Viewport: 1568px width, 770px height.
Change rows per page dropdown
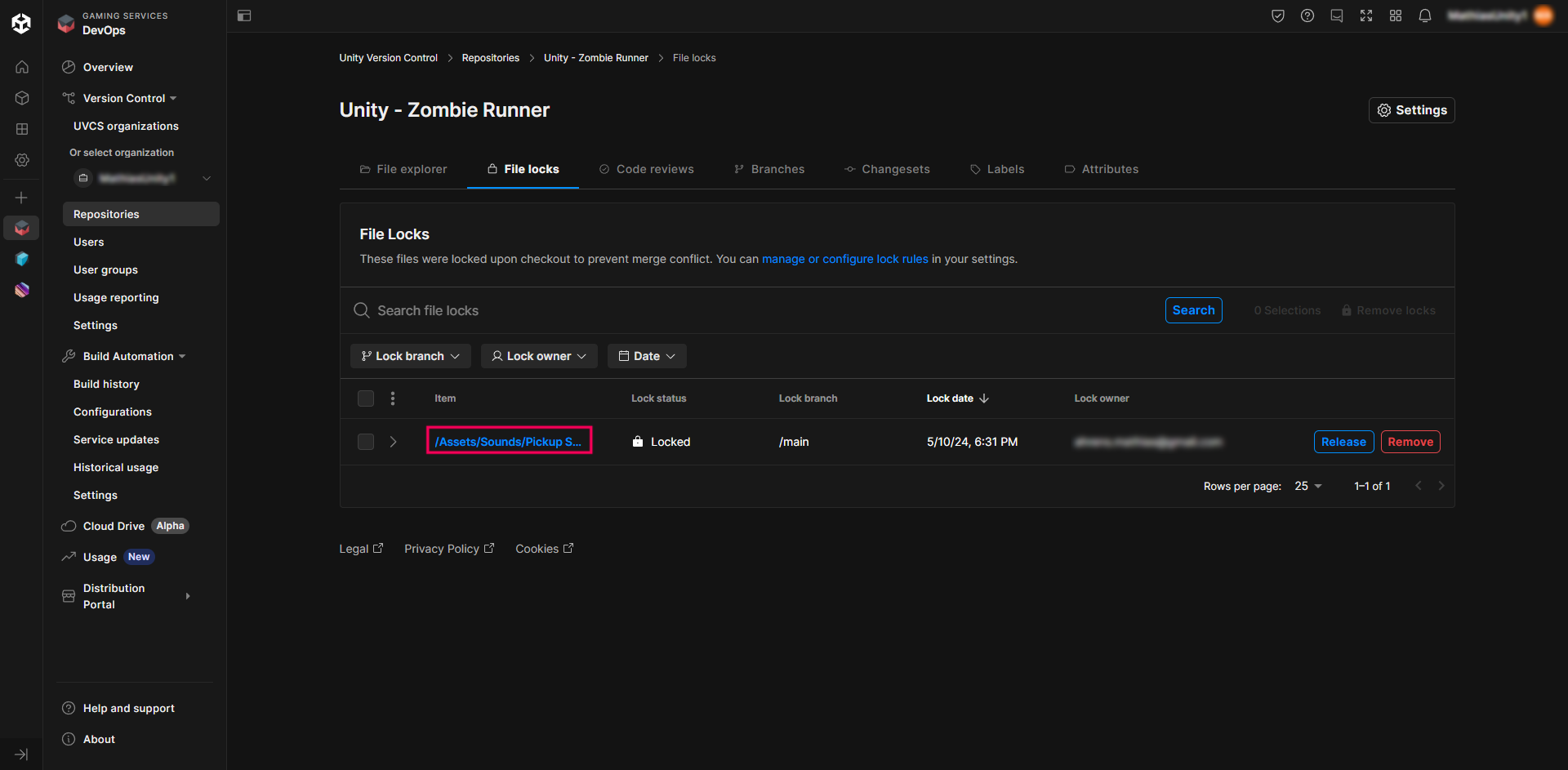(1307, 486)
